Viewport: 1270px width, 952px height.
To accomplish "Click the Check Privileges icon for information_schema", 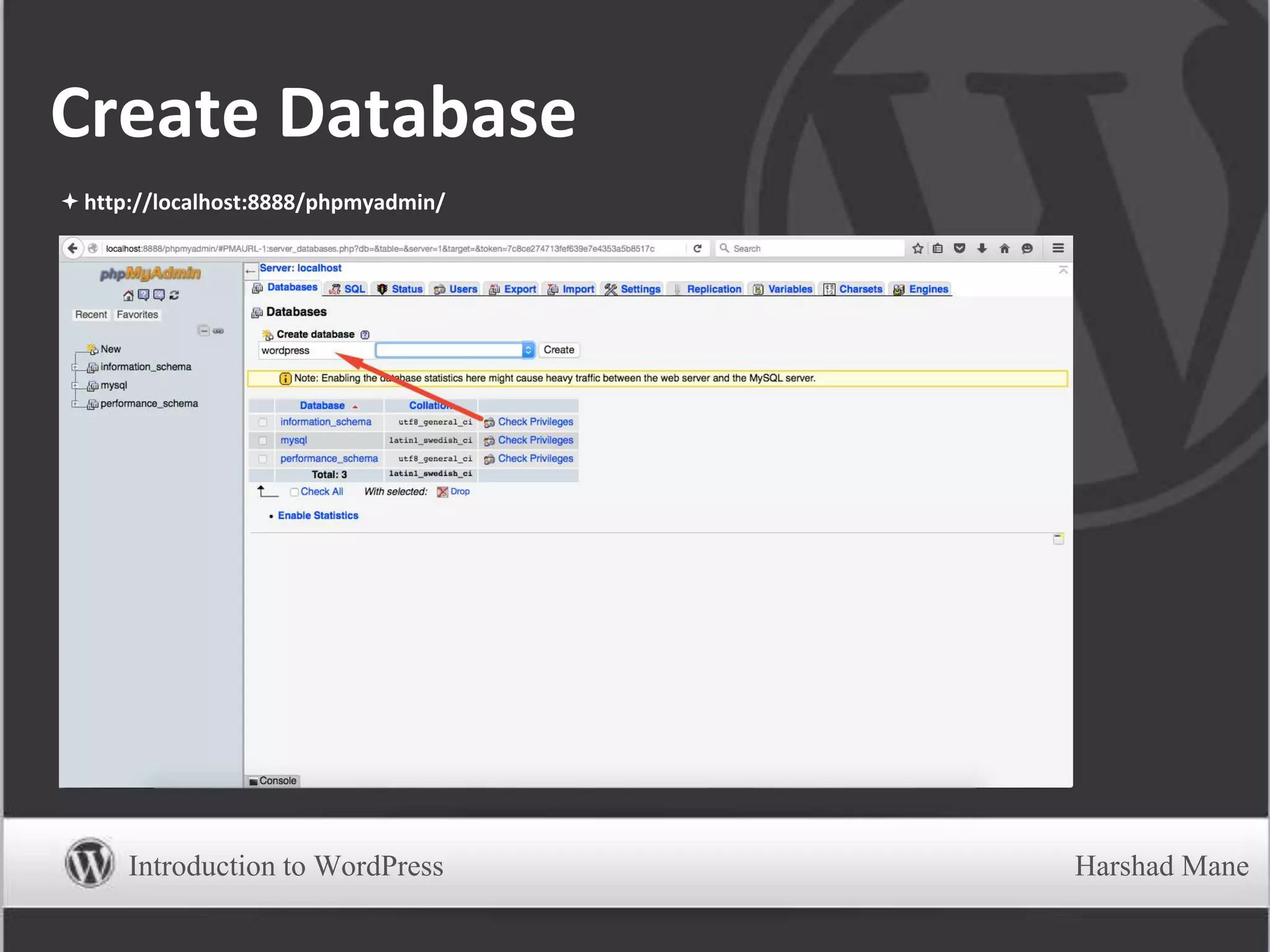I will coord(489,423).
